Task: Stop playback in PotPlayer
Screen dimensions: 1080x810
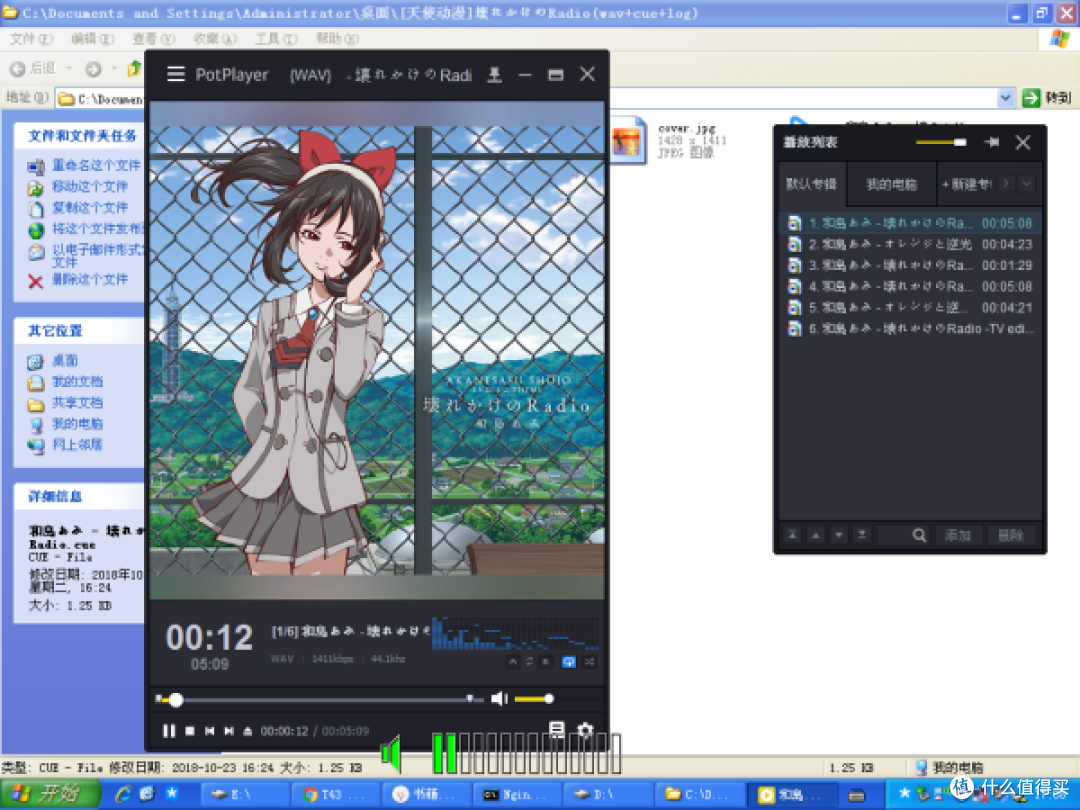Action: tap(189, 731)
